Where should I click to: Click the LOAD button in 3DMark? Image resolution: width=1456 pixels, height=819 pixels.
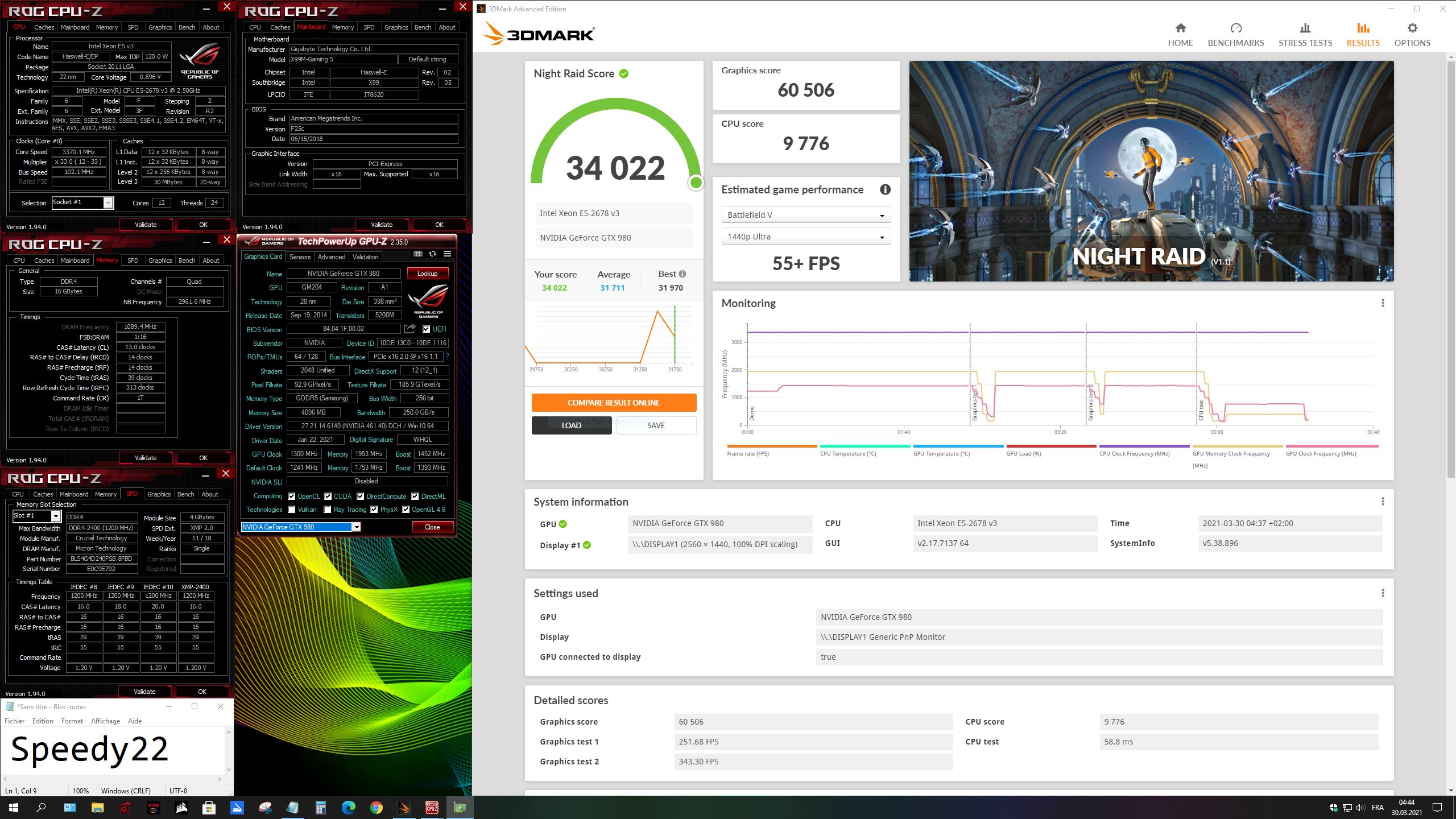[x=572, y=425]
